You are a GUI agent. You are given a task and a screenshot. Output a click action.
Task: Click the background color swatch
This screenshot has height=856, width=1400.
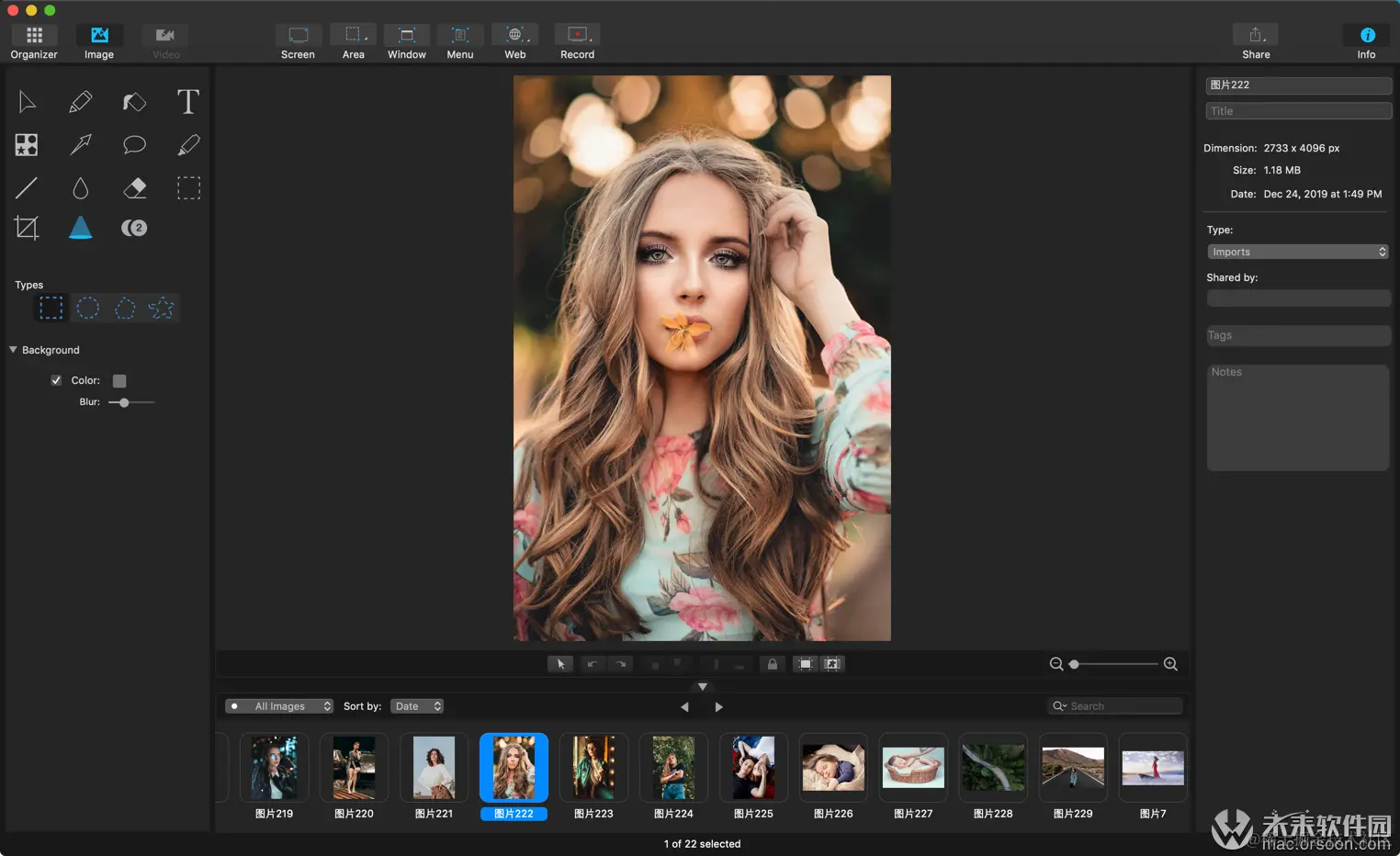click(119, 381)
